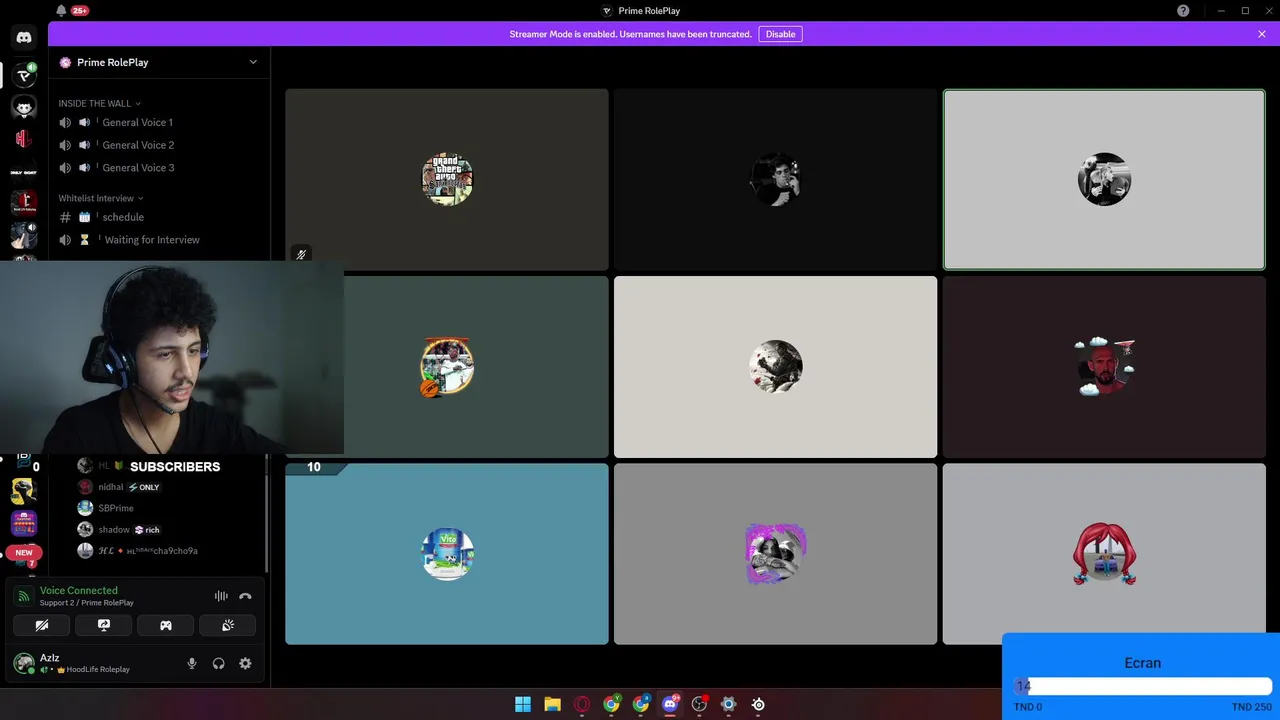Image resolution: width=1280 pixels, height=720 pixels.
Task: Select the blue tile labeled 10
Action: [447, 554]
